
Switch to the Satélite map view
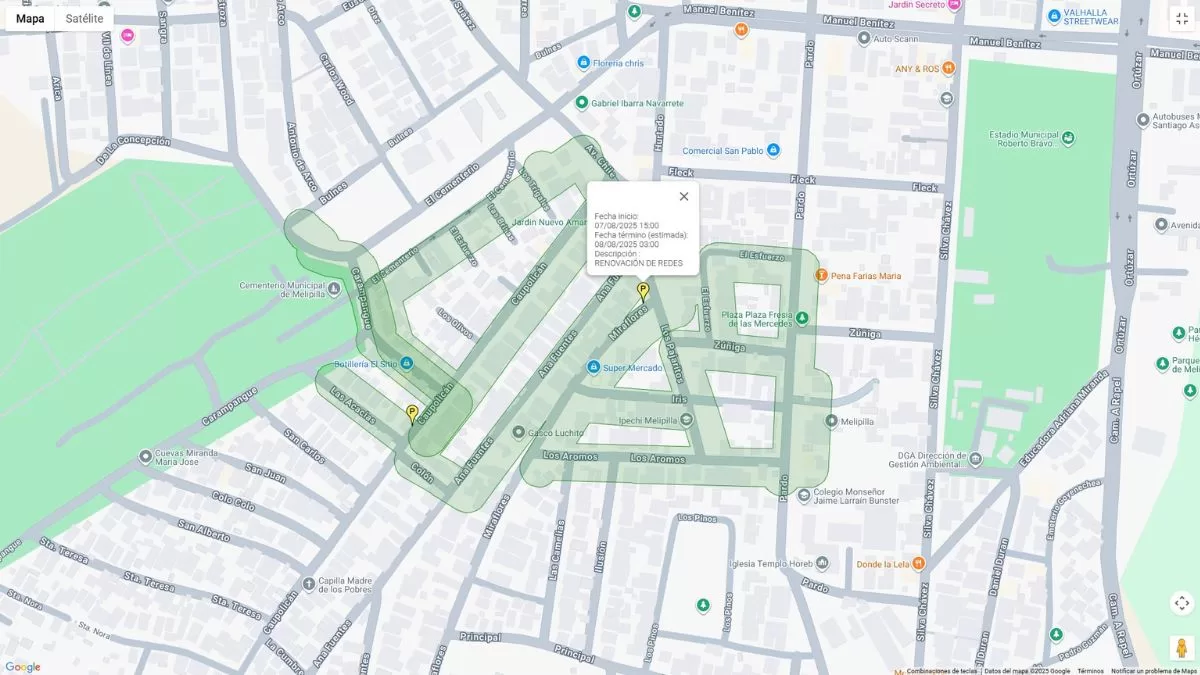pyautogui.click(x=84, y=18)
